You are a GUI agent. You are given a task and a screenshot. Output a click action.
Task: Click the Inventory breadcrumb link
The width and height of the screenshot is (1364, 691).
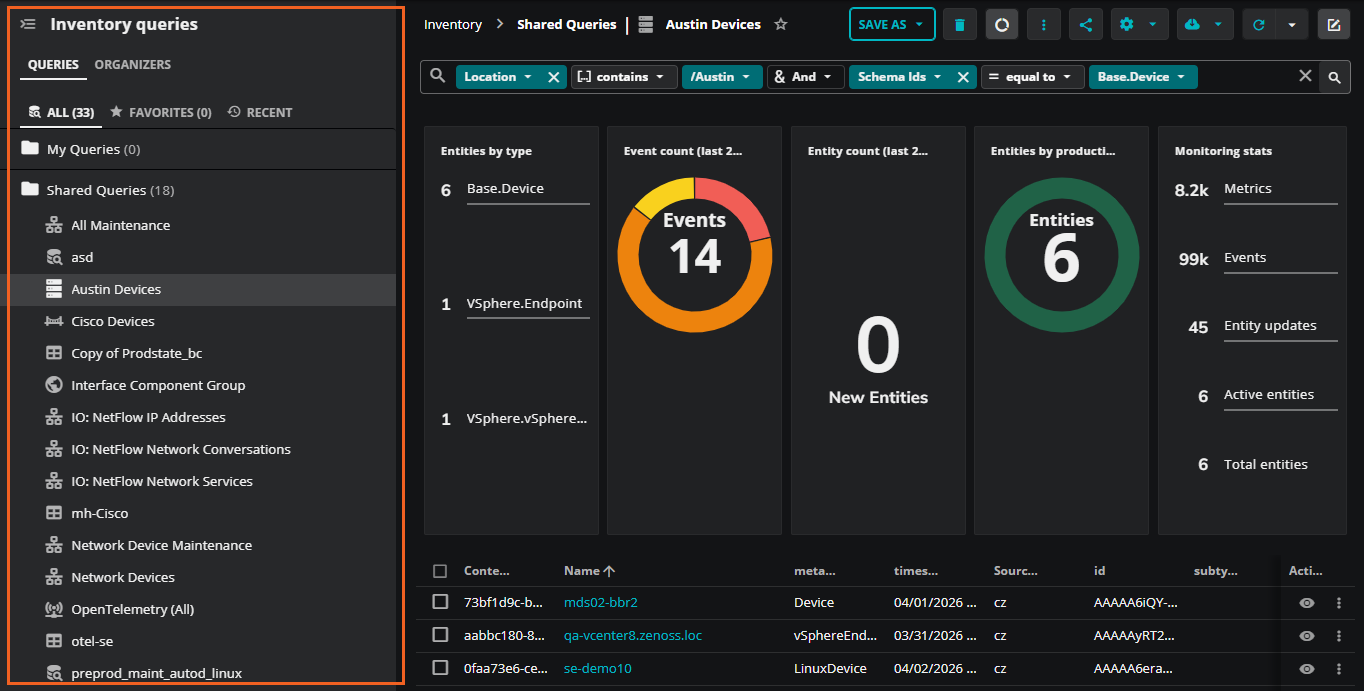[x=453, y=25]
